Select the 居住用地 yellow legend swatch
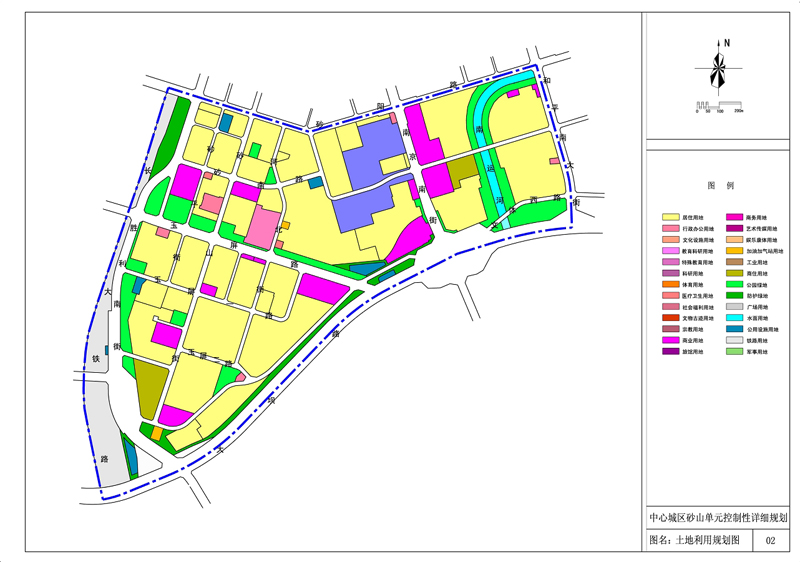Screen dimensions: 800x562 click(670, 217)
